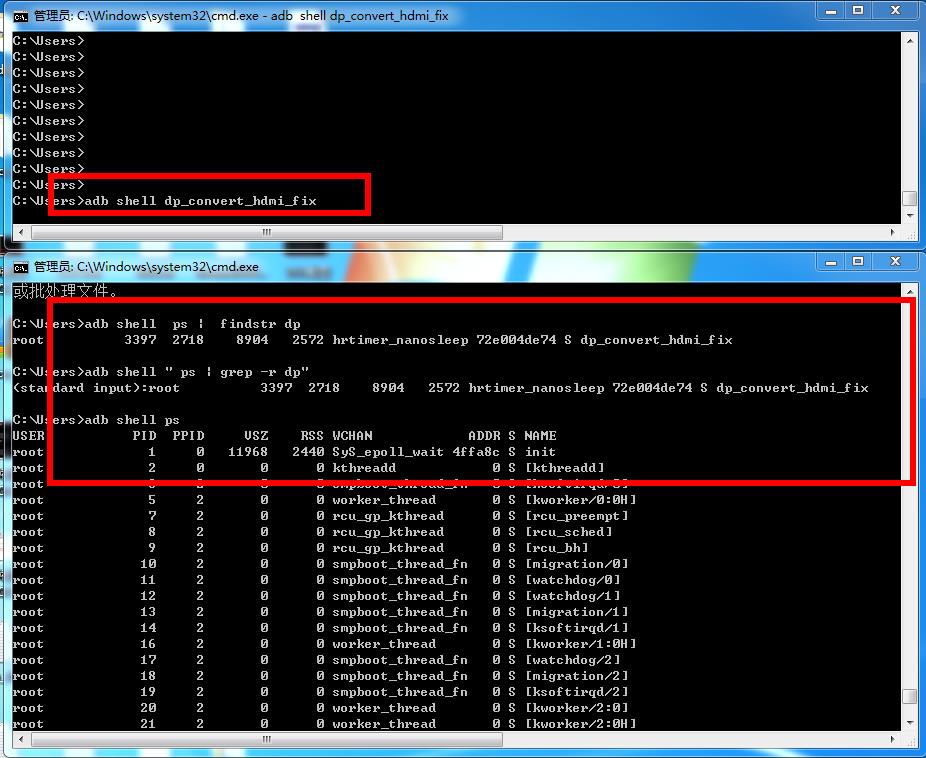Minimize the bottom cmd window
Viewport: 926px width, 758px height.
coord(832,264)
